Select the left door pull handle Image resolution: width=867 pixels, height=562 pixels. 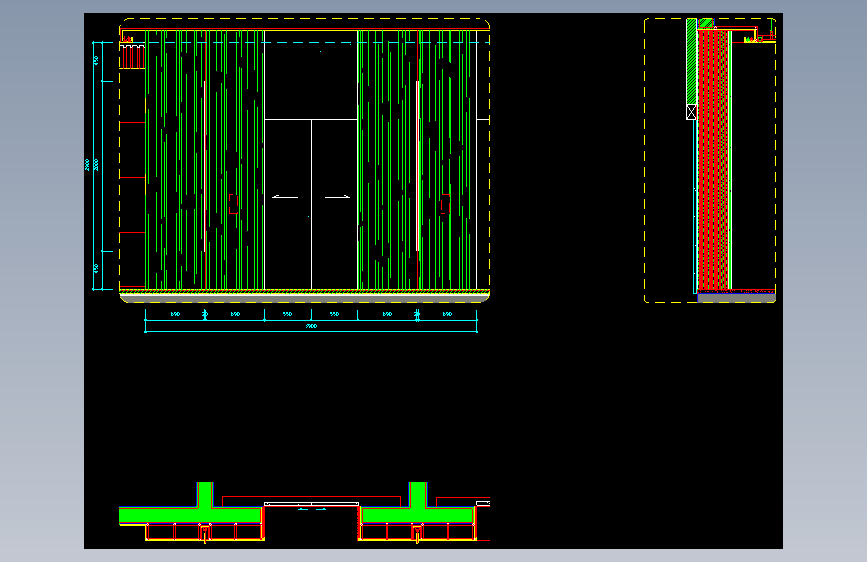285,196
